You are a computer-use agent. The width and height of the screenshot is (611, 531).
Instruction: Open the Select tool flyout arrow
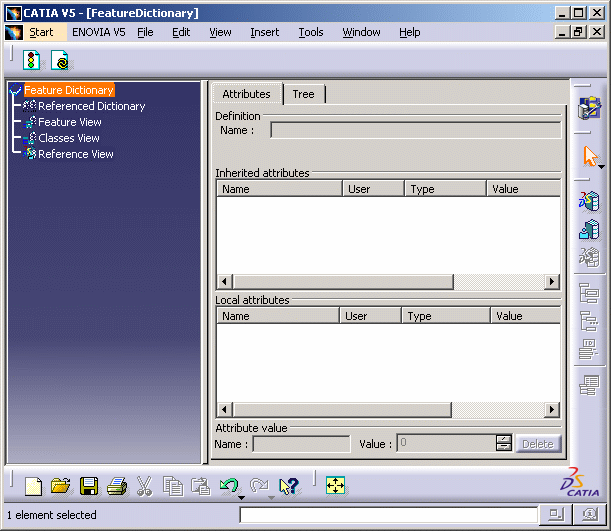click(601, 167)
